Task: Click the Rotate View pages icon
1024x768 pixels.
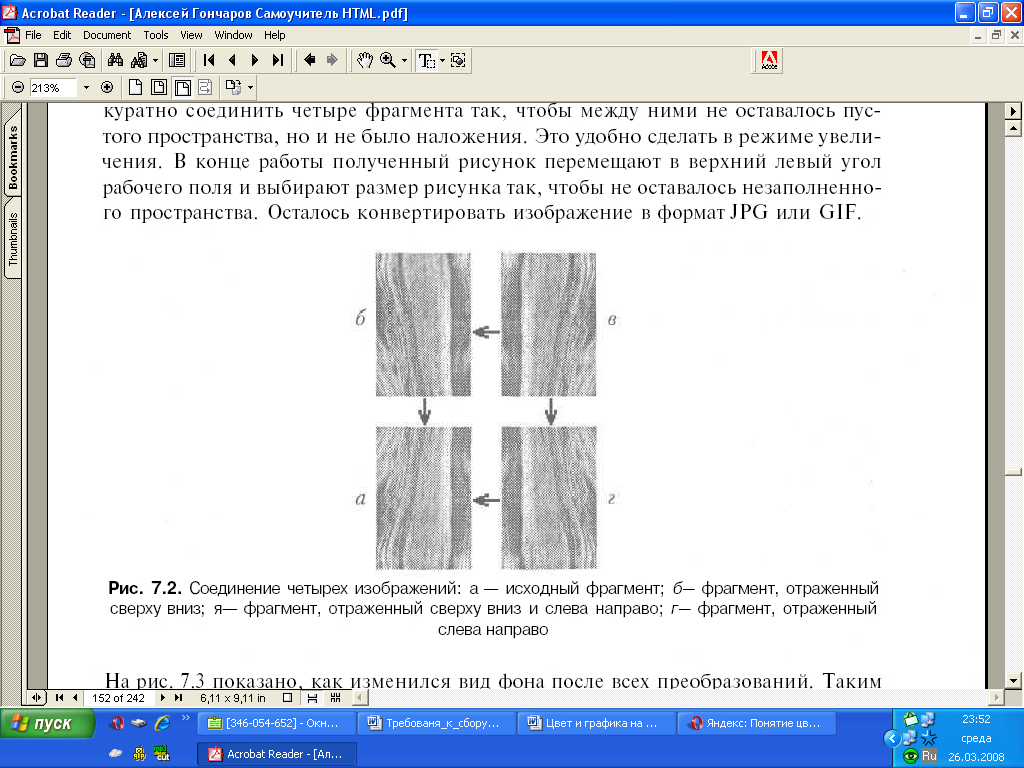Action: coord(233,87)
